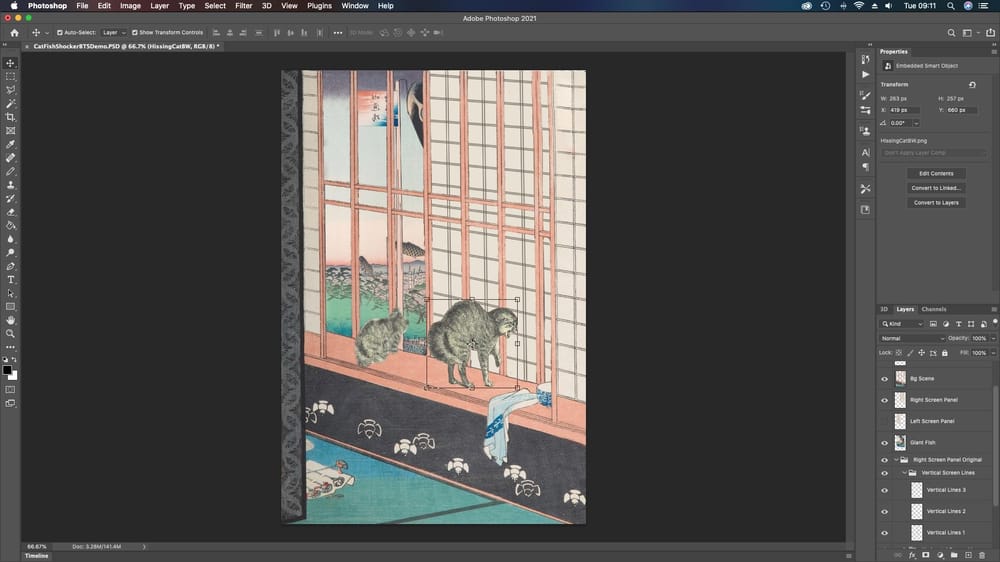Viewport: 1000px width, 562px height.
Task: Select the Dodge tool
Action: tap(10, 253)
